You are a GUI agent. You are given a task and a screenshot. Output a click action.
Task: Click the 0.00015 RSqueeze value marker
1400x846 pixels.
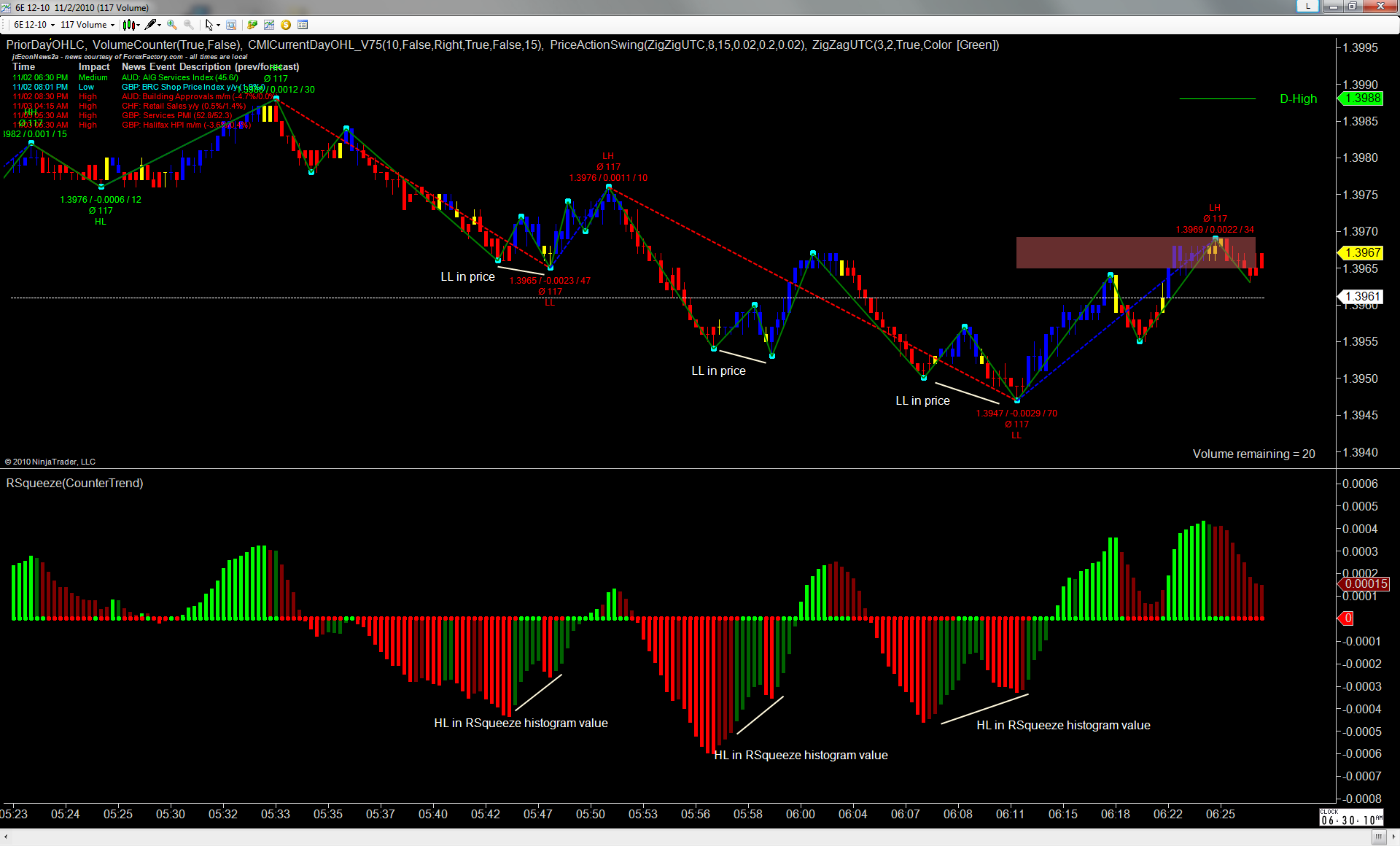(1364, 583)
